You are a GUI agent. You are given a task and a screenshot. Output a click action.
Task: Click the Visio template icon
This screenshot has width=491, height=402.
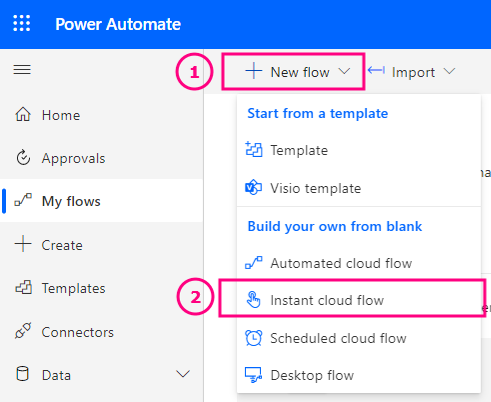coord(254,187)
